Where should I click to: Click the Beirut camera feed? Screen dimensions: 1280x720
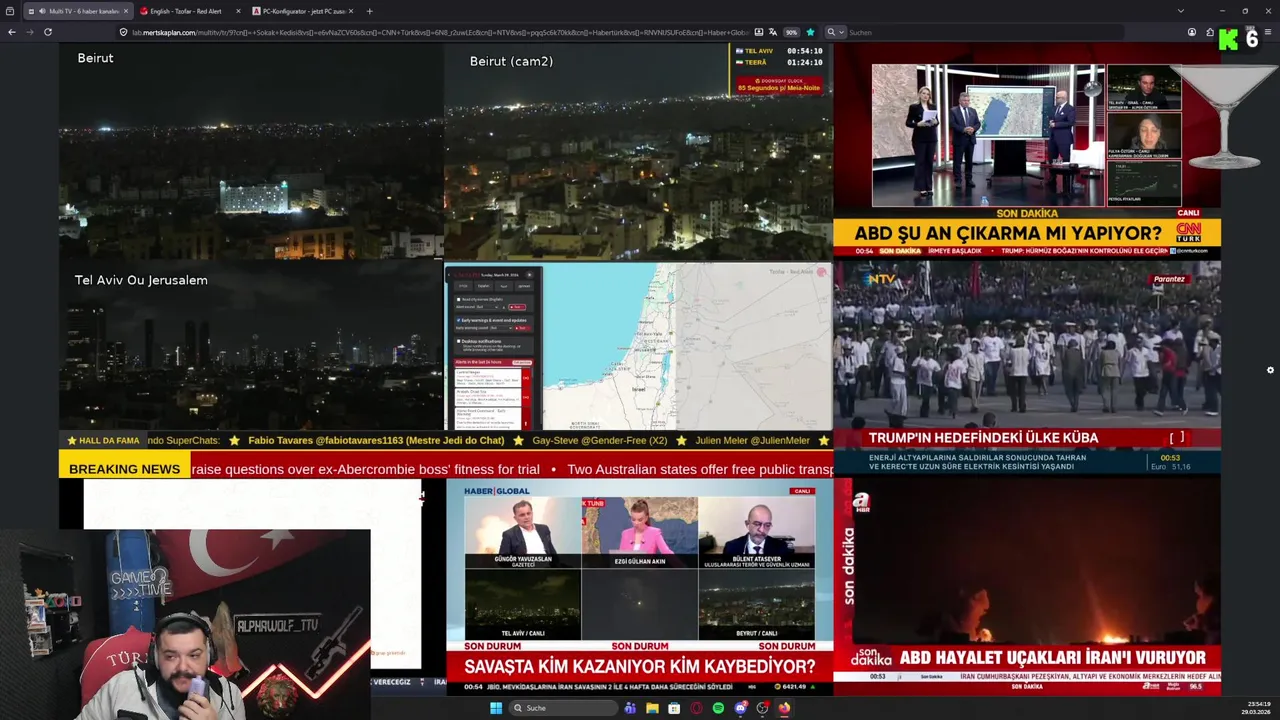pos(251,150)
